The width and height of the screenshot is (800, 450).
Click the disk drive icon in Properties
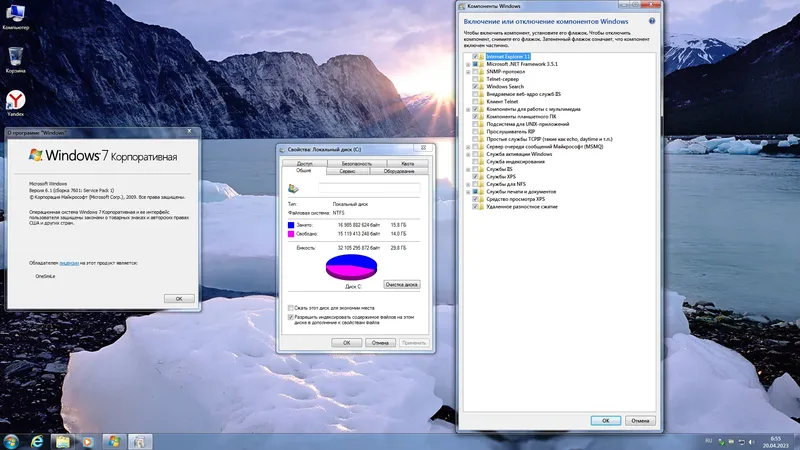[x=293, y=189]
